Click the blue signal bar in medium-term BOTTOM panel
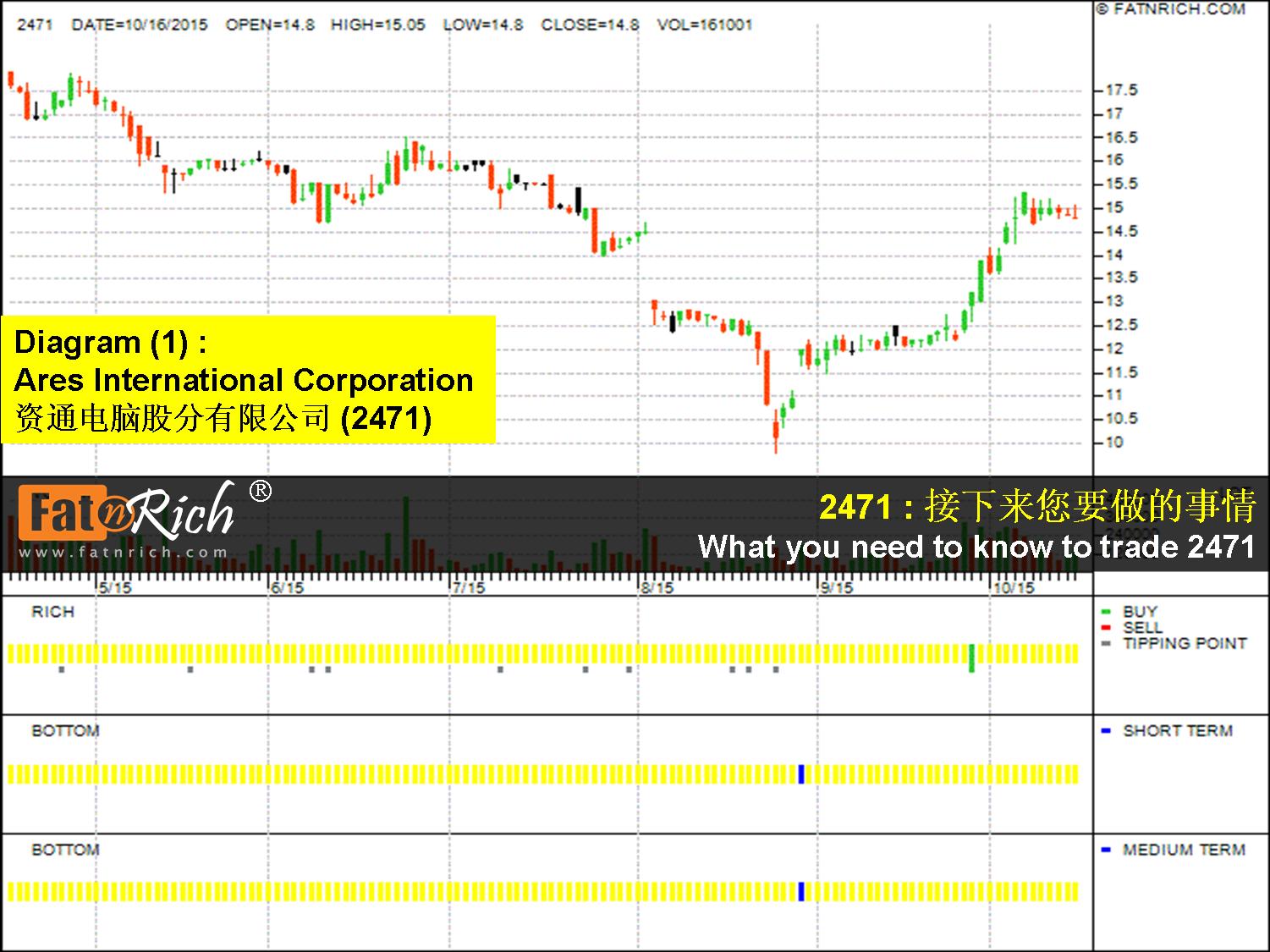The height and width of the screenshot is (952, 1270). [801, 891]
